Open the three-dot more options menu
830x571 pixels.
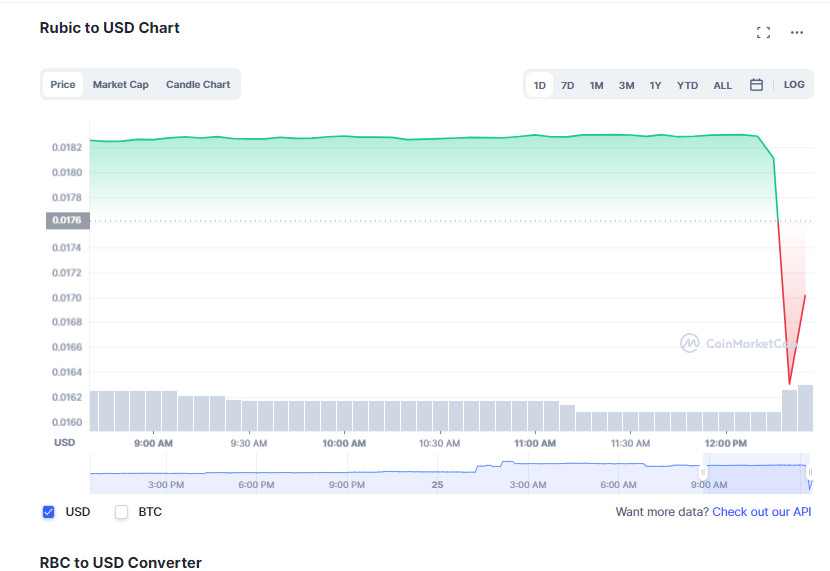(x=797, y=32)
